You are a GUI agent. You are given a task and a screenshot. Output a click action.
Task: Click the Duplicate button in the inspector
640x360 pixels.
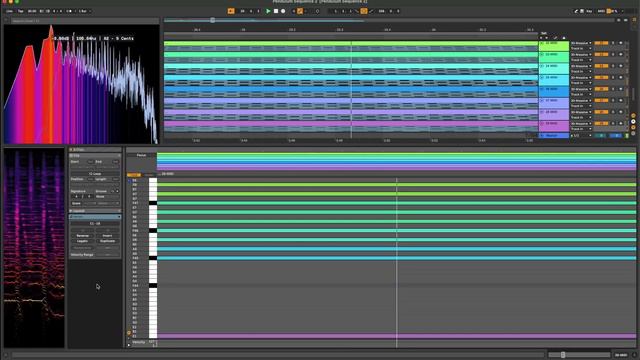[107, 241]
